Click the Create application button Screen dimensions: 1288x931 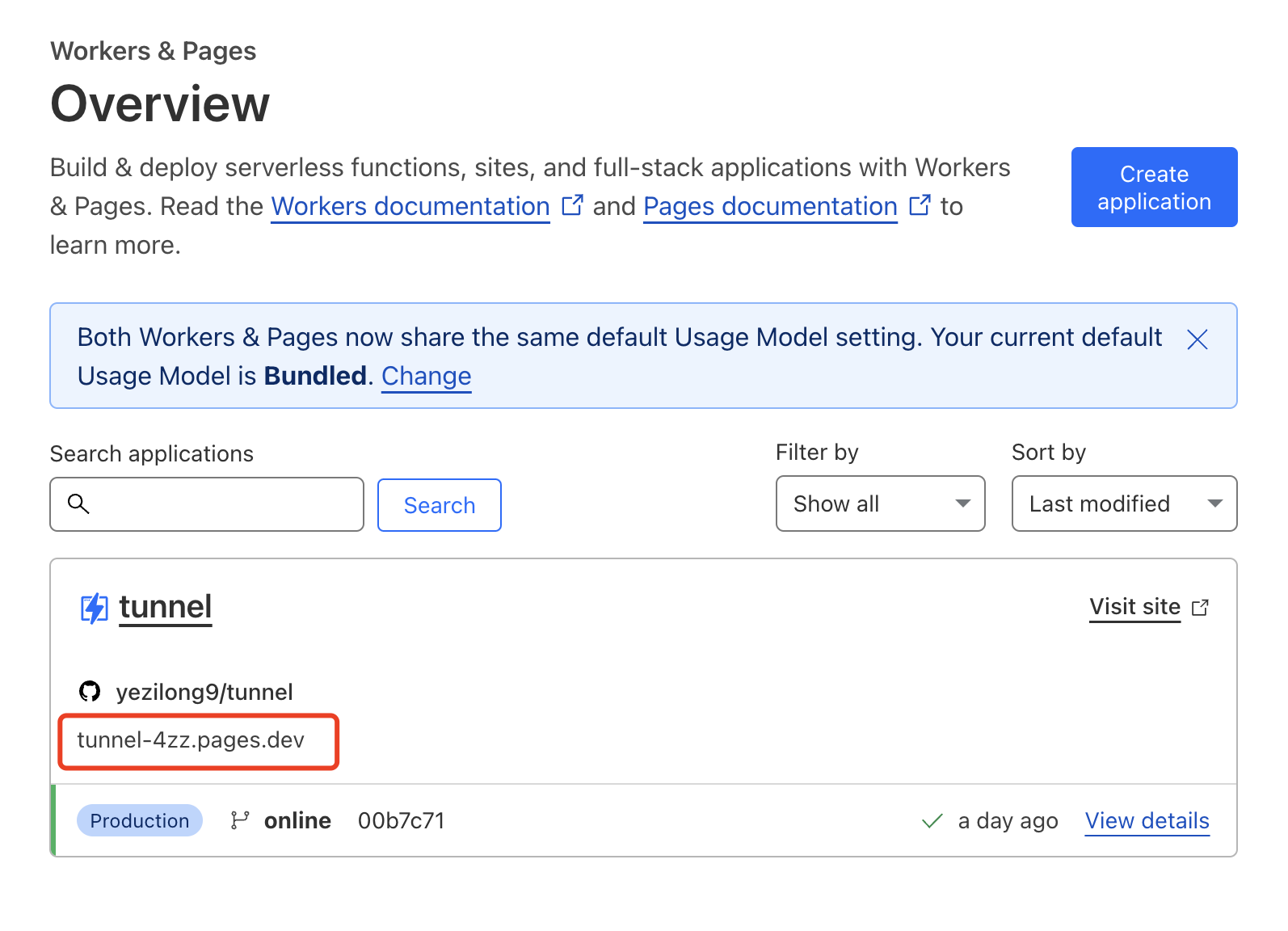pos(1154,187)
